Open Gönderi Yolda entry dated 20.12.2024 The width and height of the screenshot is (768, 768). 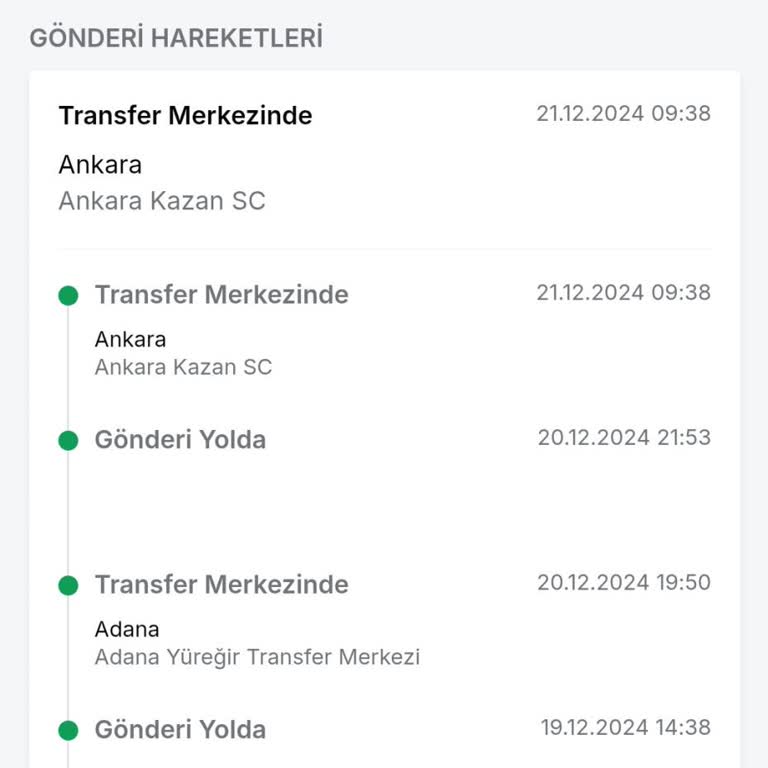[x=180, y=440]
